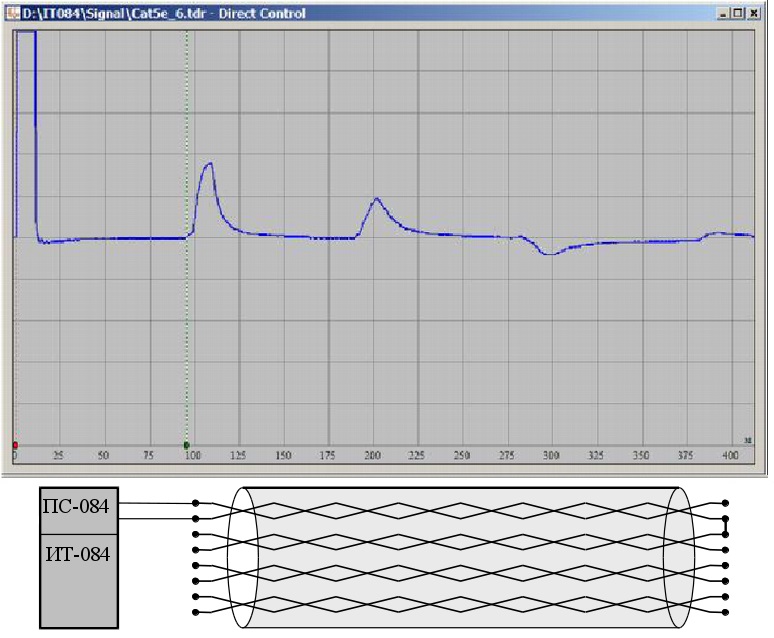
Task: Click the 100 axis label
Action: [193, 455]
